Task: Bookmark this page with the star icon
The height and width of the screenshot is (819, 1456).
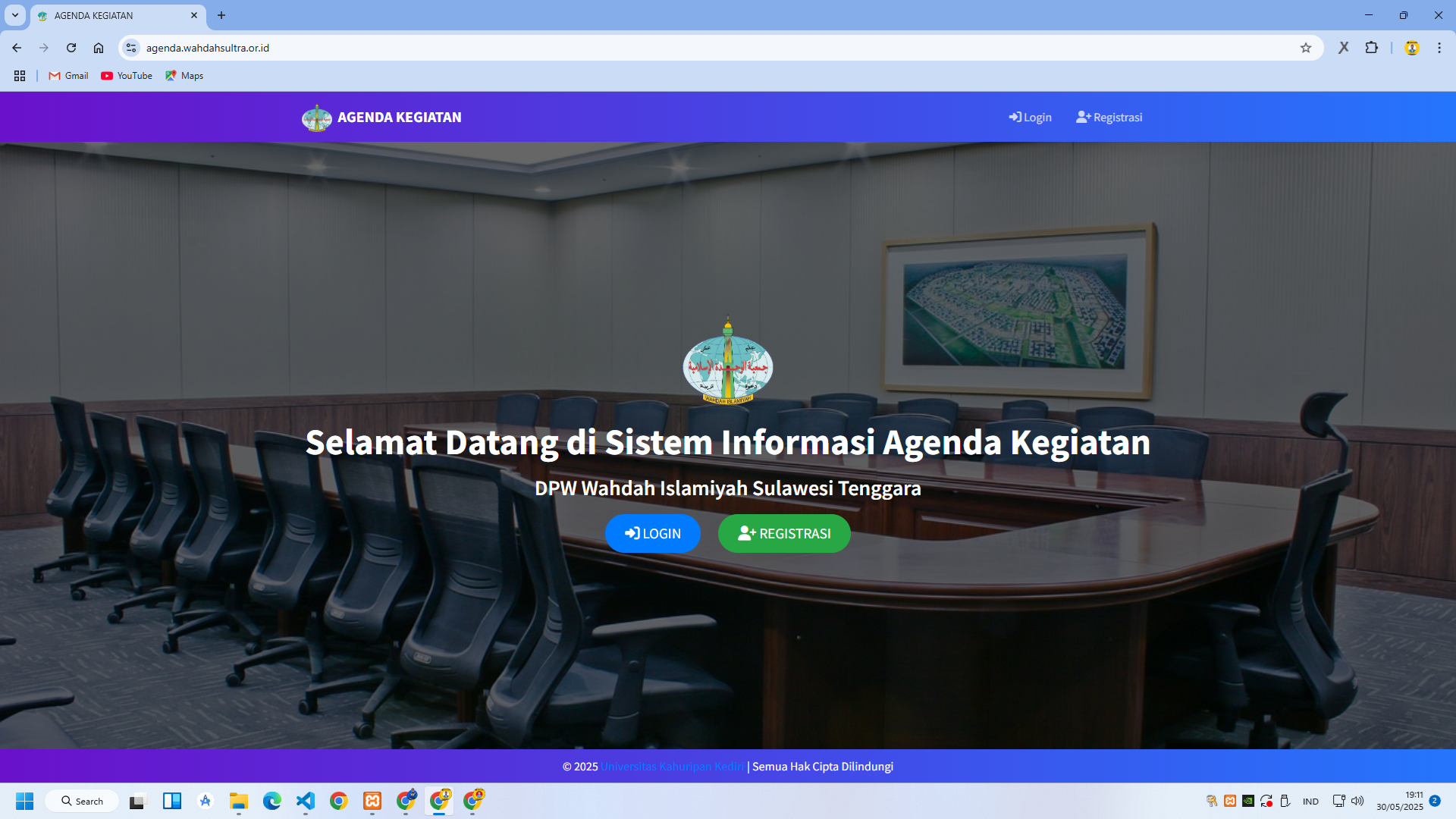Action: [x=1307, y=47]
